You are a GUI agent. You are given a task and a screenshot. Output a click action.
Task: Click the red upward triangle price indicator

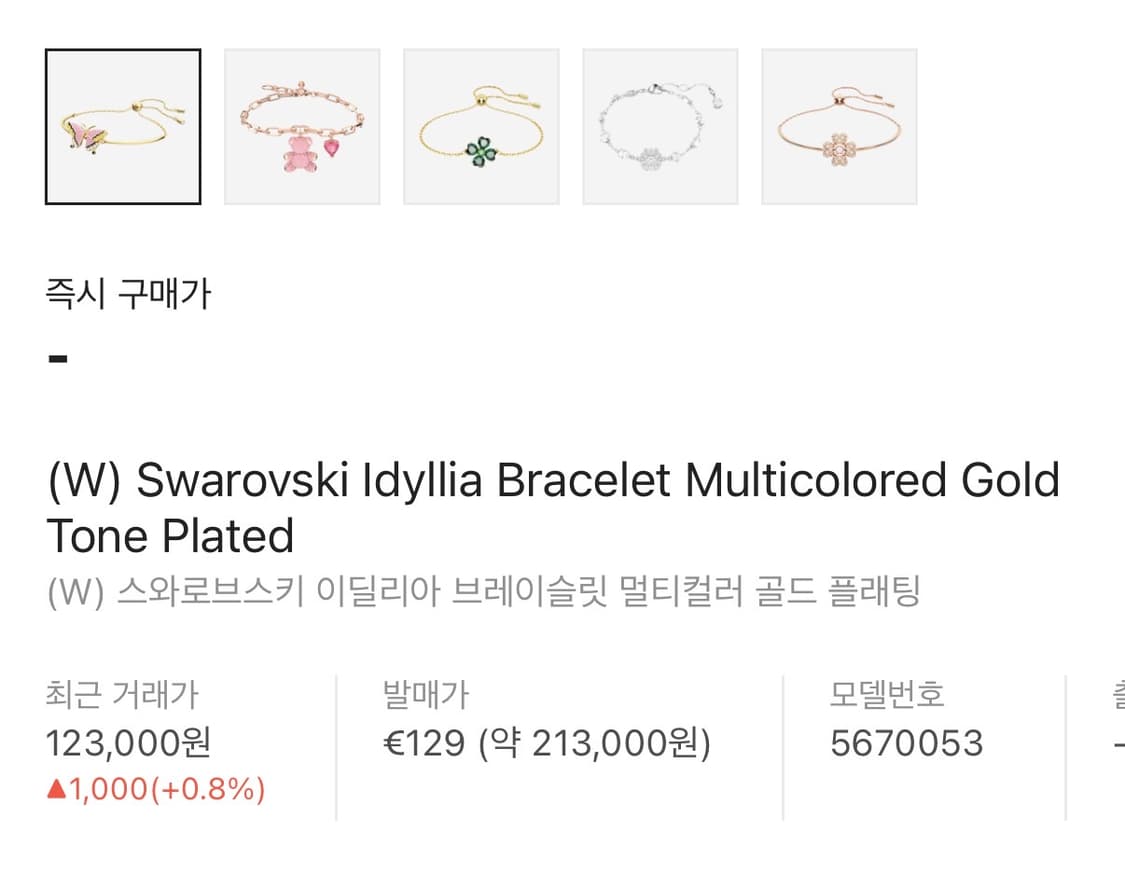[x=56, y=790]
